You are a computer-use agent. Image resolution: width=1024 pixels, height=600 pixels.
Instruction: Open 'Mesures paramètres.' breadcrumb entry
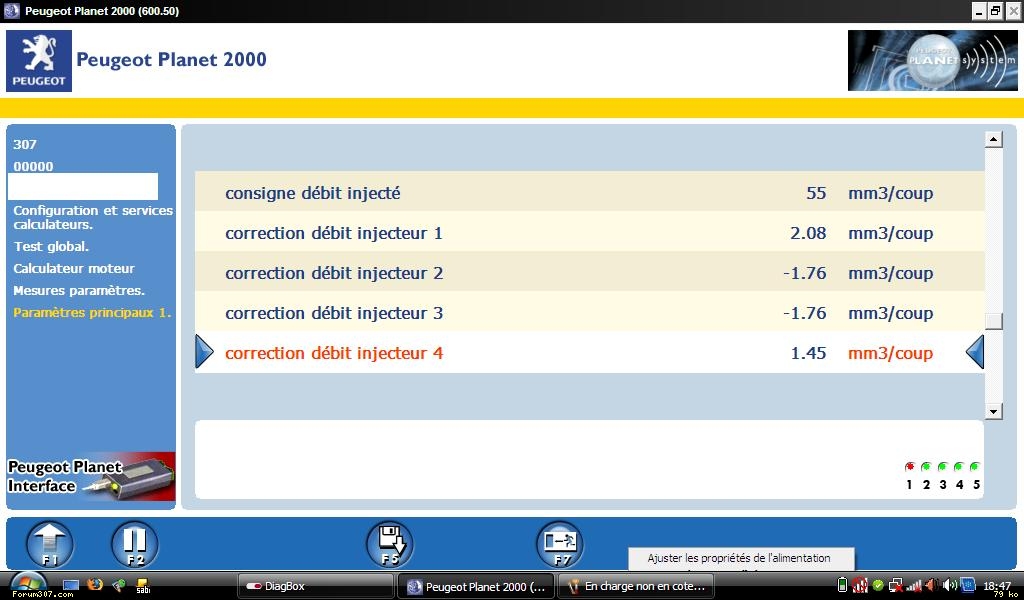[x=79, y=290]
